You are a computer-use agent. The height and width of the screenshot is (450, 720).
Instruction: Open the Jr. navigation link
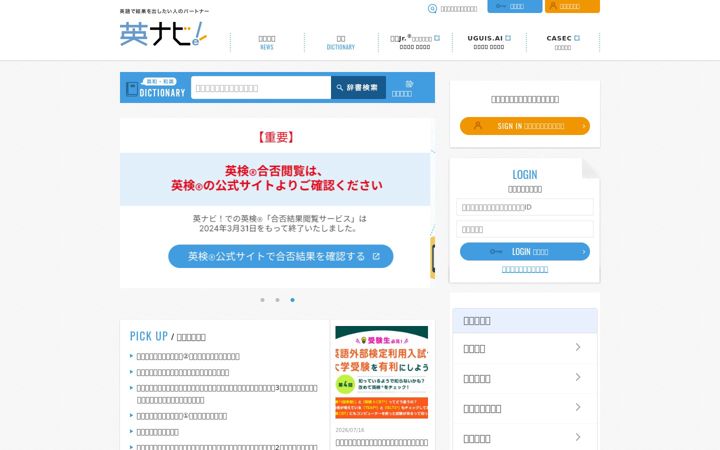tap(415, 42)
